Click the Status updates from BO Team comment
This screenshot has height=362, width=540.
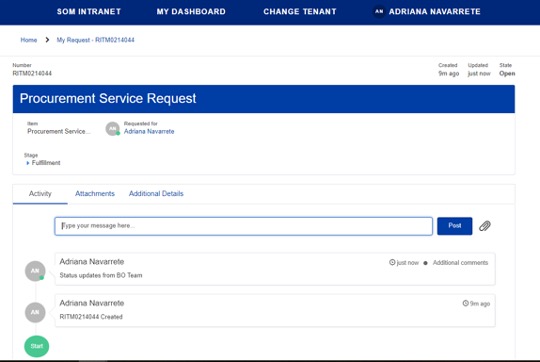[101, 275]
